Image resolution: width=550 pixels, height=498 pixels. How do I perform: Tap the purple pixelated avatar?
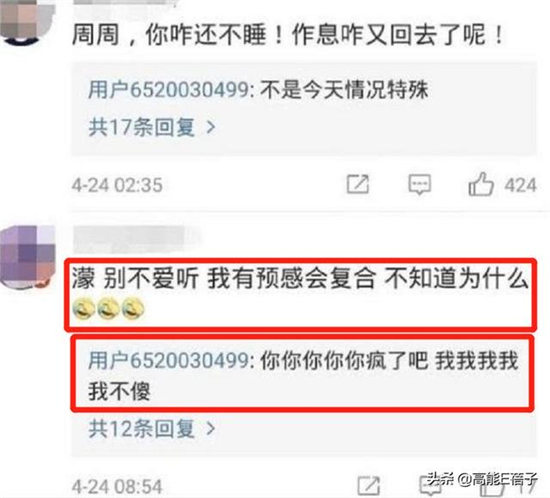tap(27, 257)
